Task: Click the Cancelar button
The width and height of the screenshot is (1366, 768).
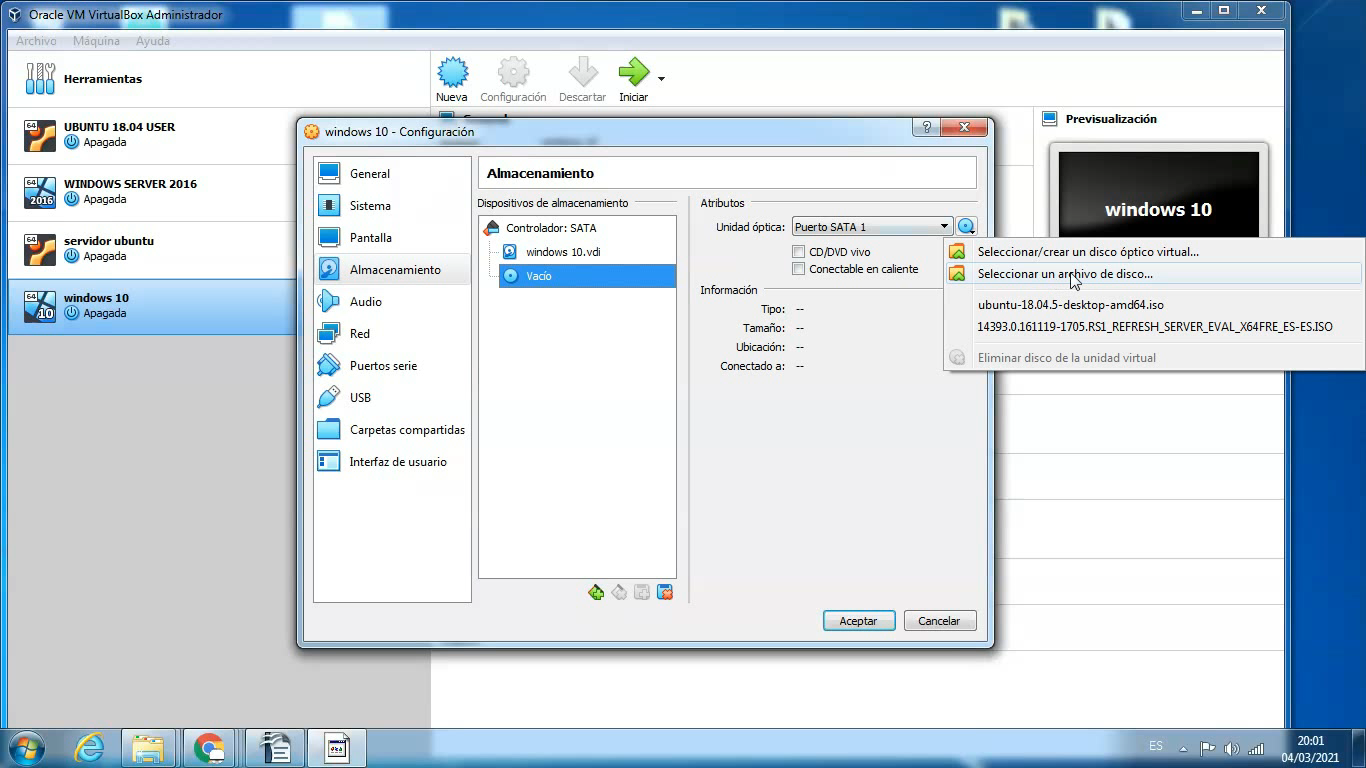Action: [939, 621]
